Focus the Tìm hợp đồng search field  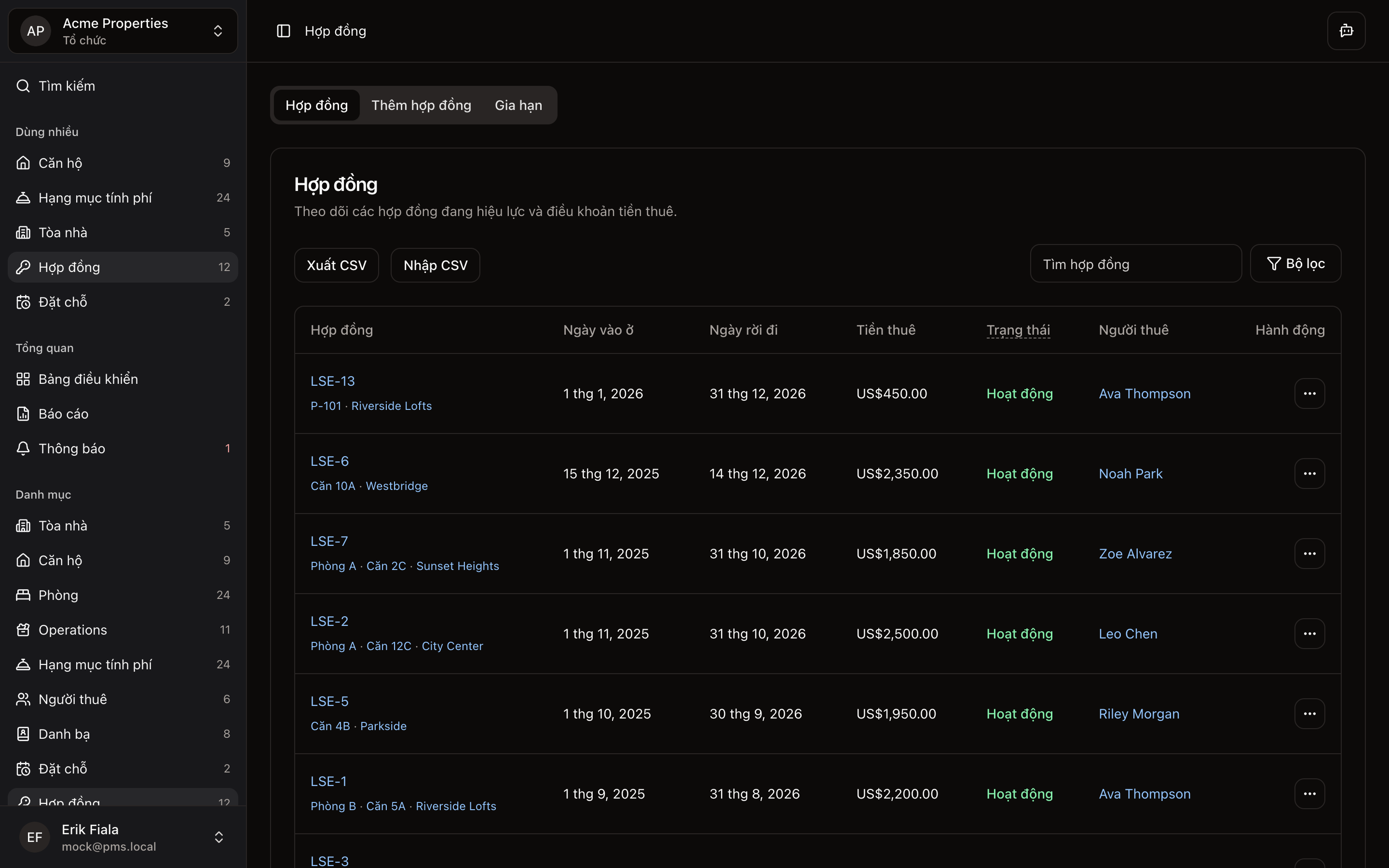click(x=1135, y=264)
